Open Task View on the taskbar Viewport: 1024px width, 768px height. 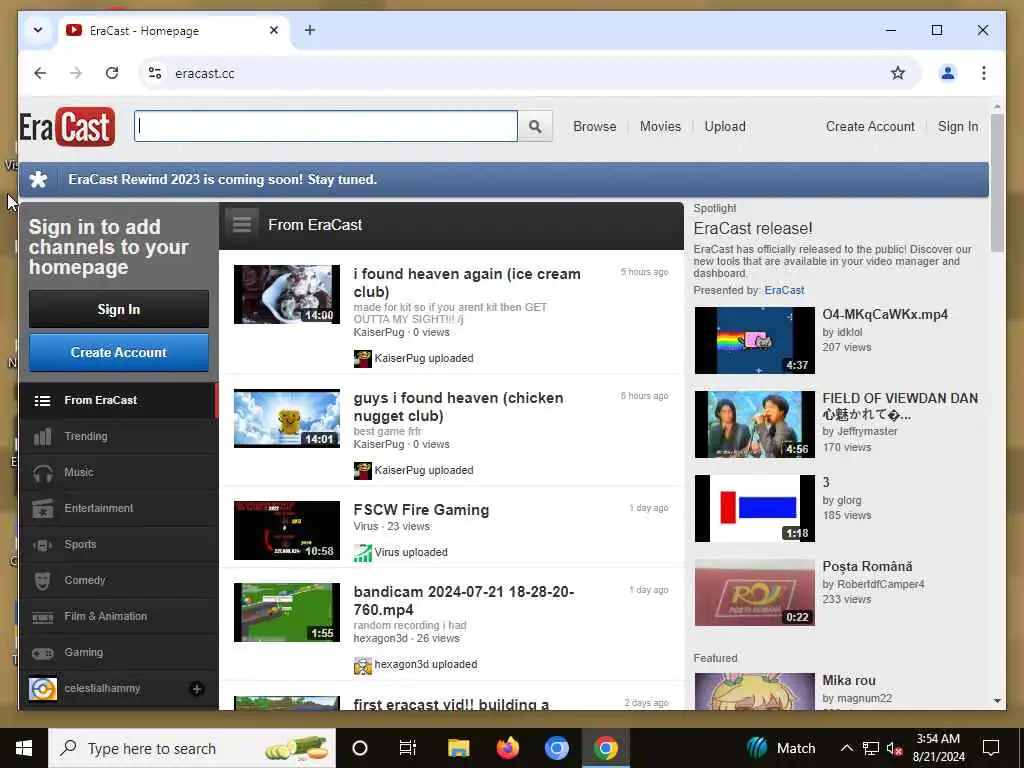[408, 748]
